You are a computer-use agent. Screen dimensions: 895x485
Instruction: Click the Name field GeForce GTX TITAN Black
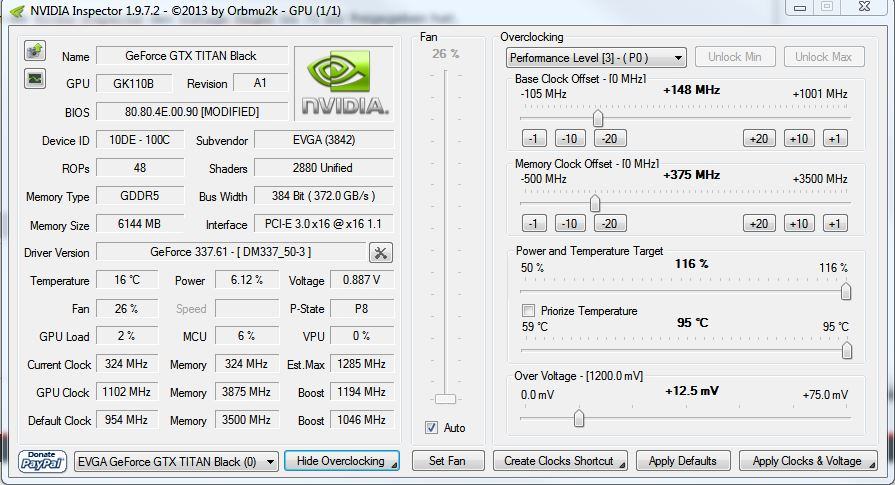192,56
